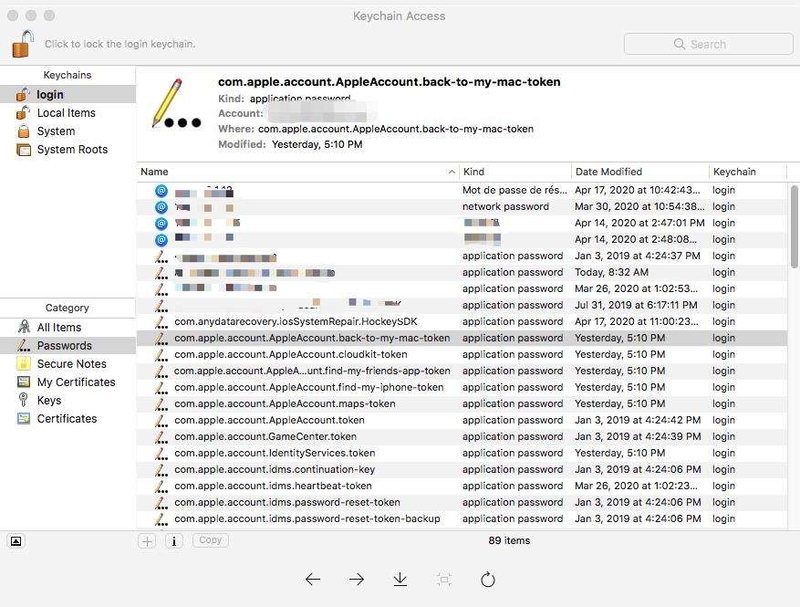Focus the Search field
This screenshot has width=800, height=607.
pos(708,44)
